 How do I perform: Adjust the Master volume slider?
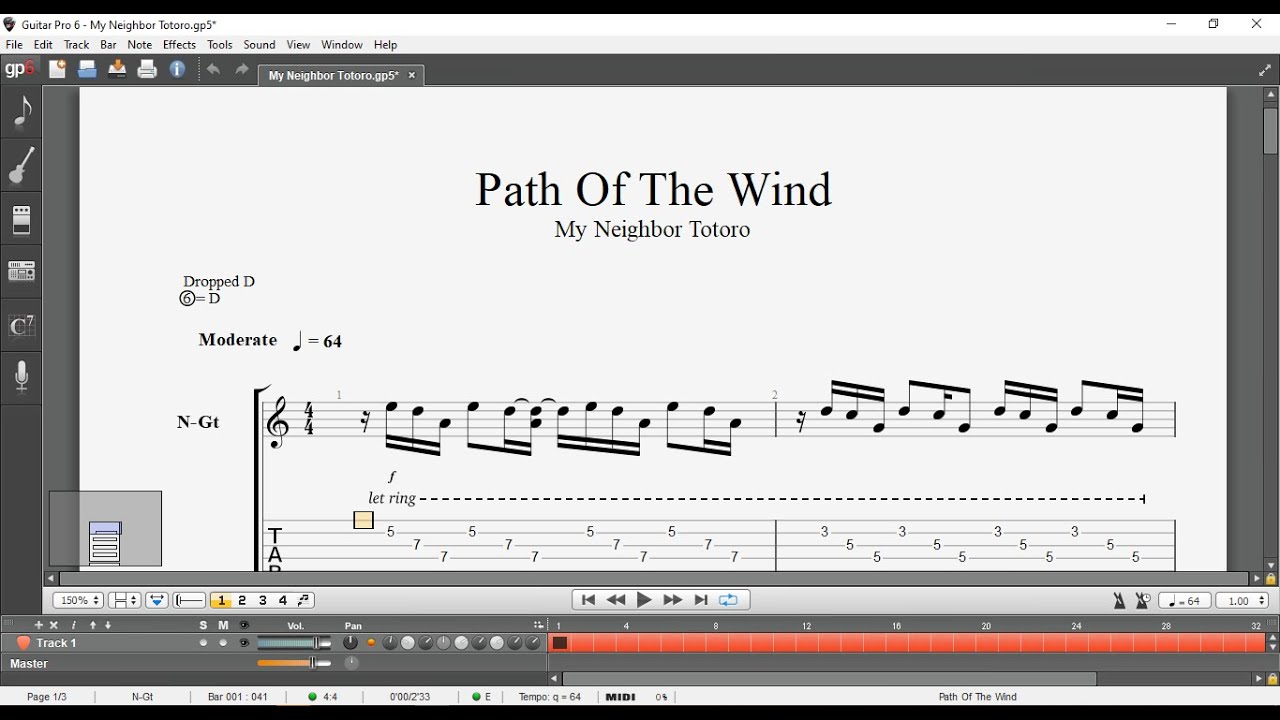point(295,663)
